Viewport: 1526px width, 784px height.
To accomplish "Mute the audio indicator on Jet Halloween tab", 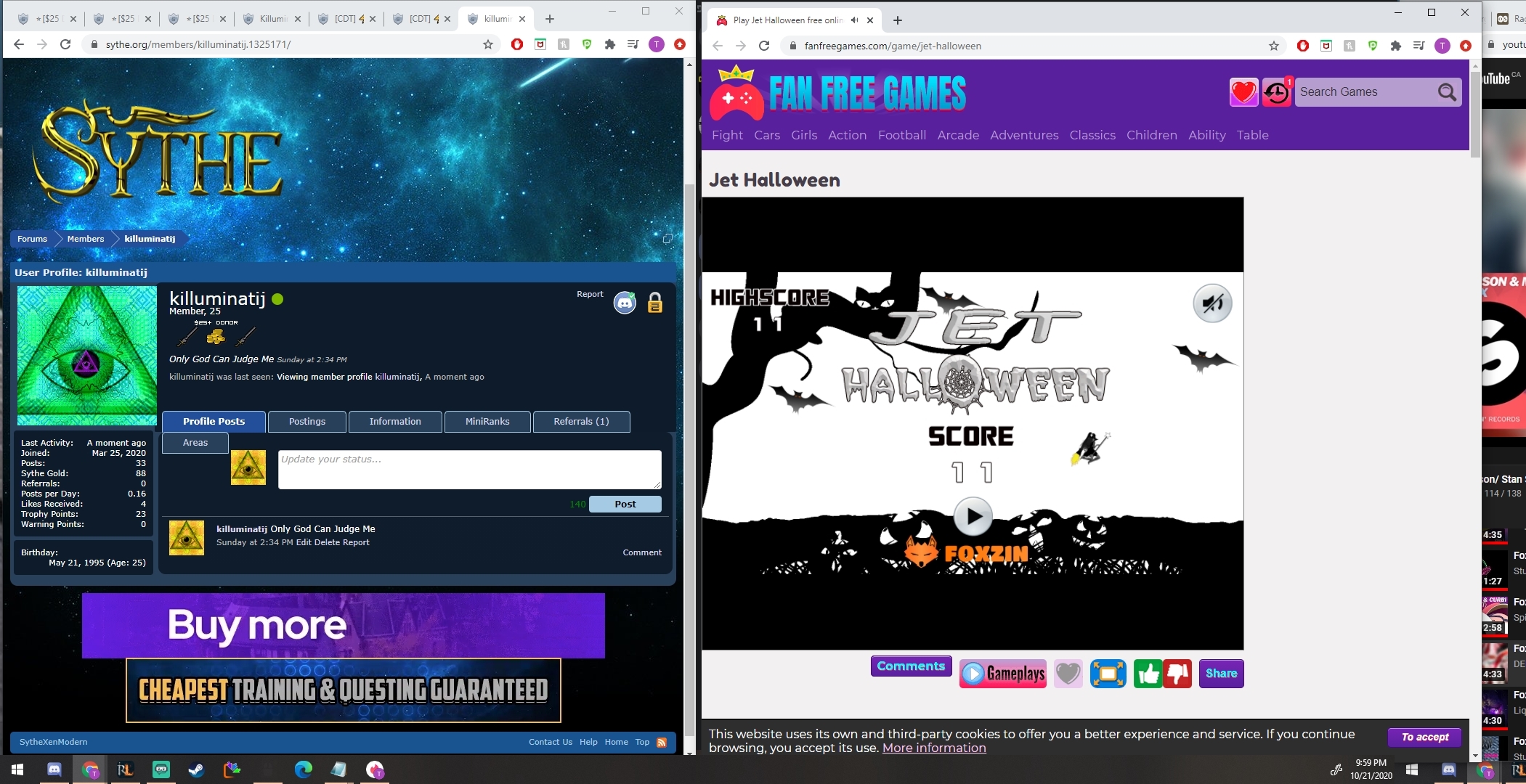I will coord(854,20).
